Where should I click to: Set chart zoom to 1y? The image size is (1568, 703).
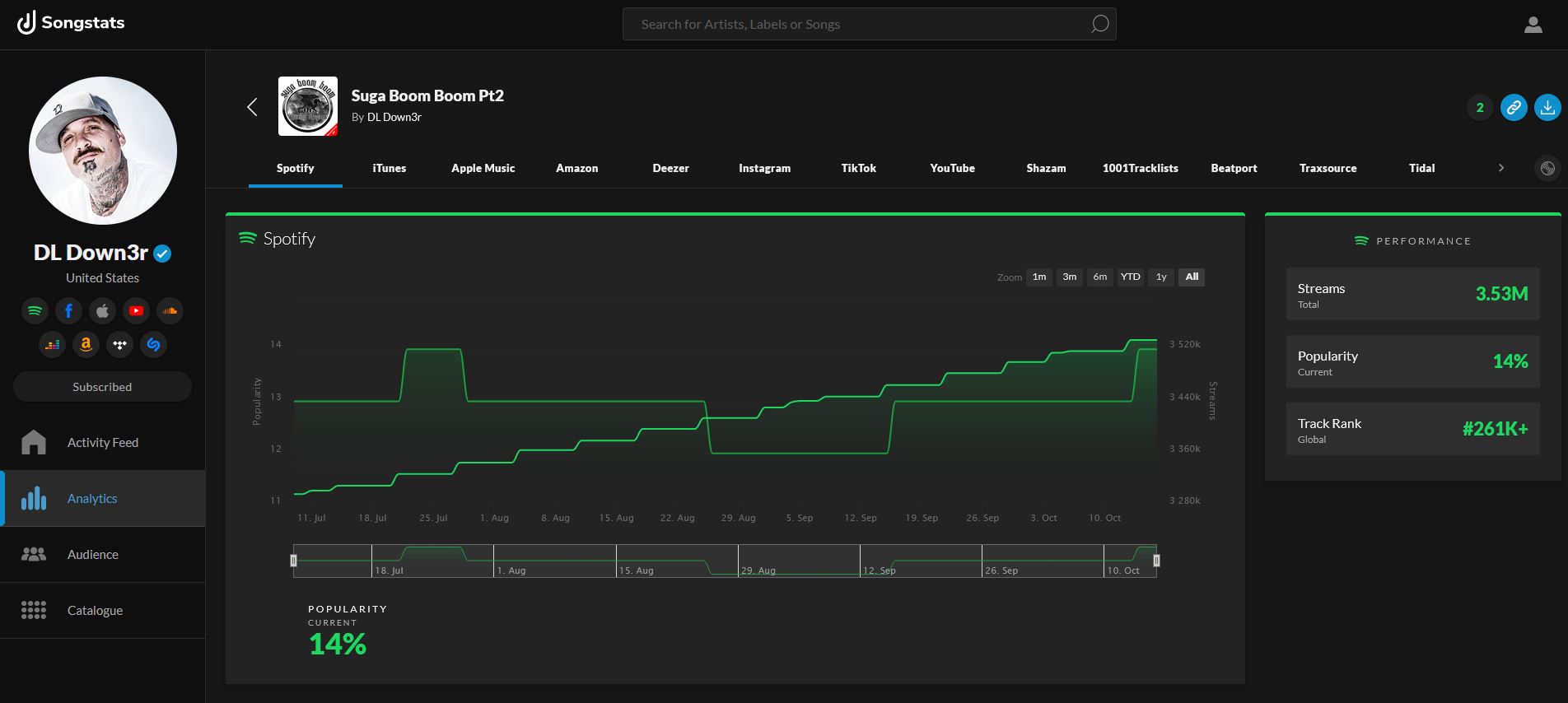point(1161,277)
